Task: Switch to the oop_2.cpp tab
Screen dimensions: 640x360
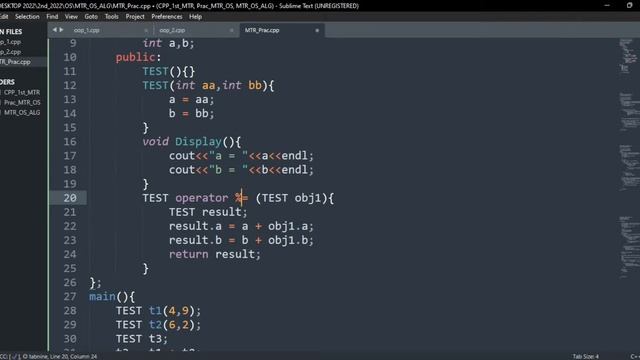Action: (172, 30)
